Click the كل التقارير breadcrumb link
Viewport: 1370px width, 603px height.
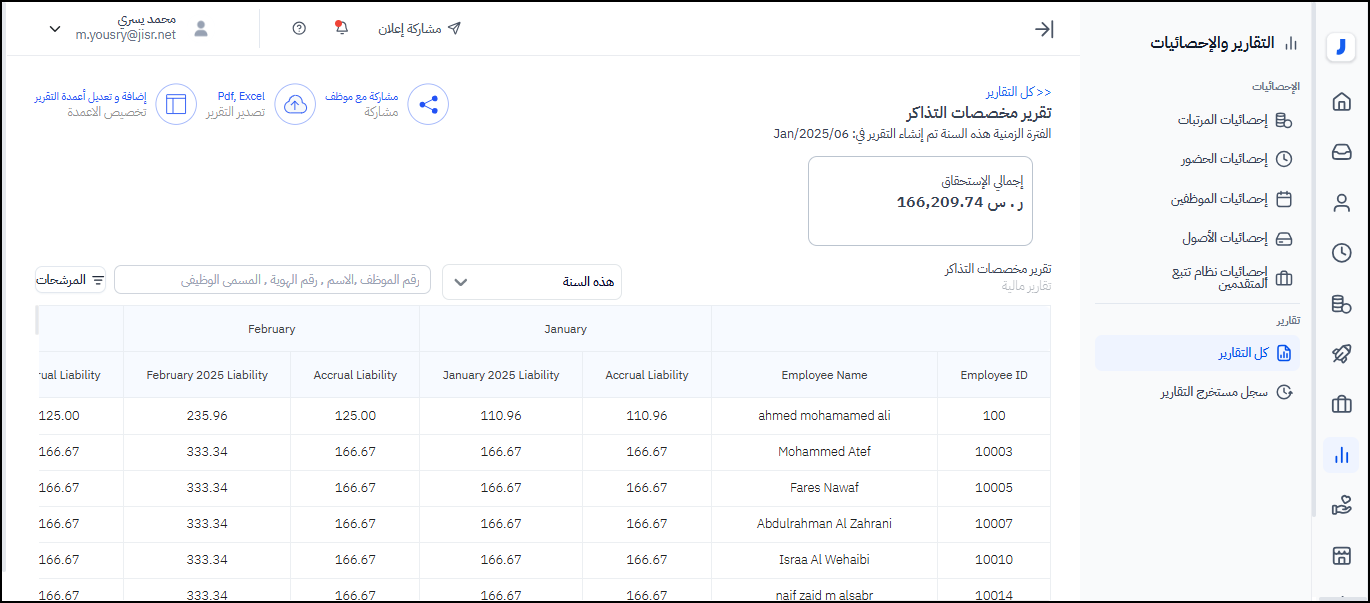(1018, 92)
